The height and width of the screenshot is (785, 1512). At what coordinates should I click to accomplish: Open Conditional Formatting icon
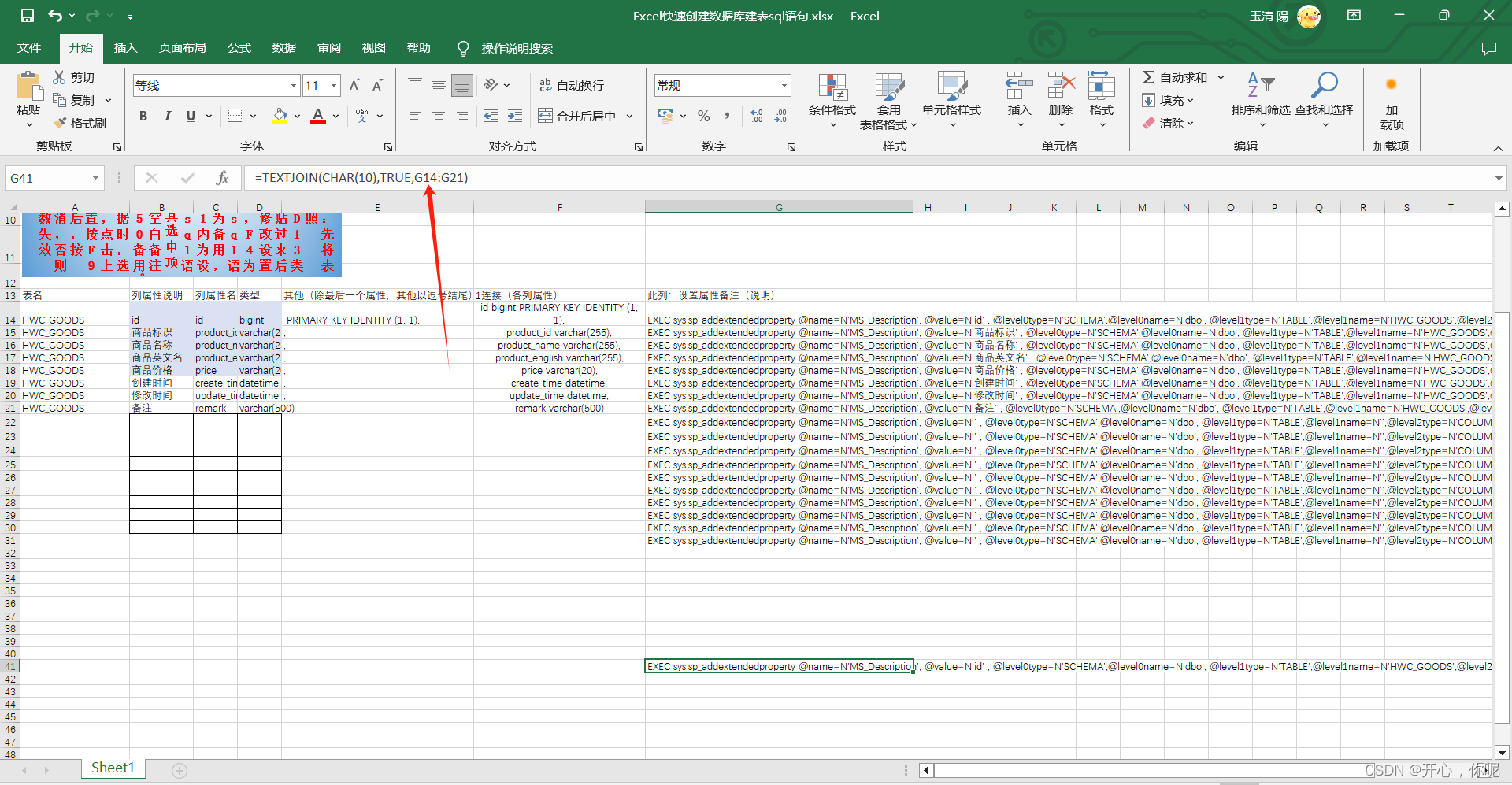coord(832,87)
